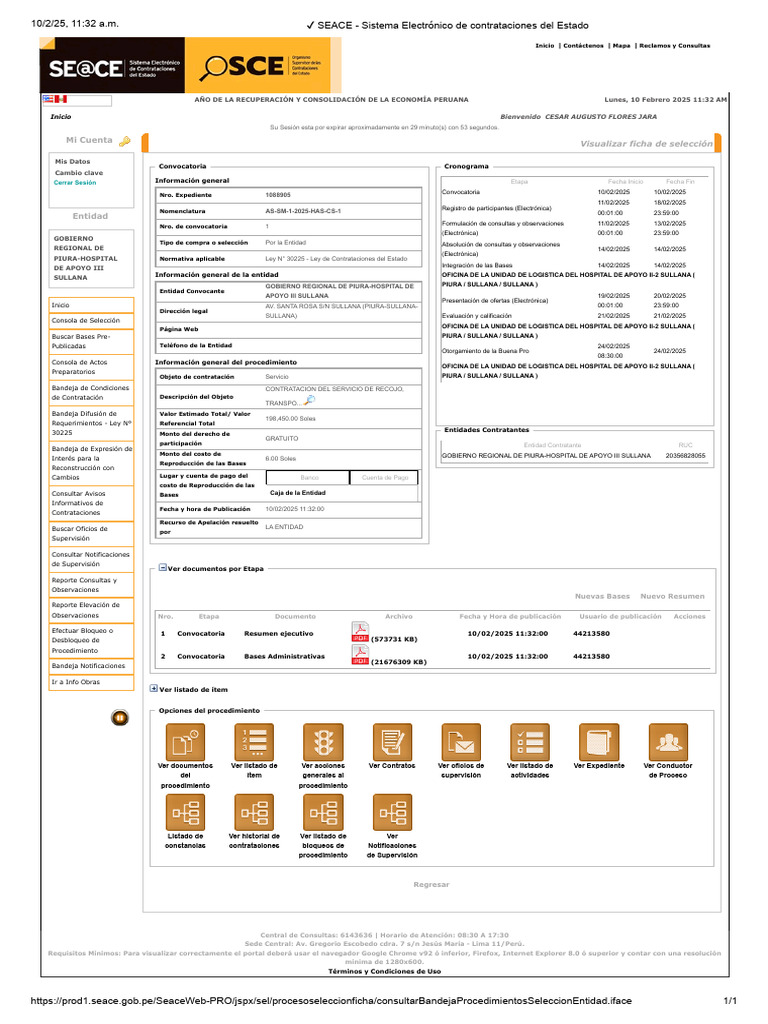This screenshot has height=1024, width=768.
Task: Expand the Ver listado de ítem section
Action: coord(153,688)
